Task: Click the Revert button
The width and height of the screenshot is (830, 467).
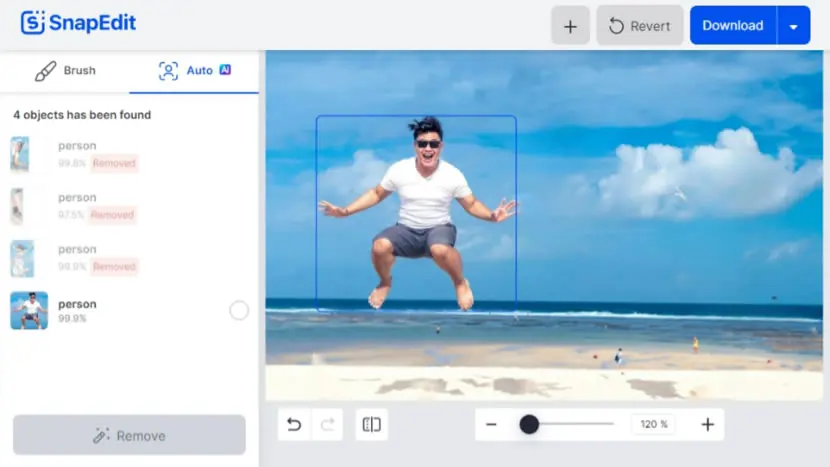Action: point(639,26)
